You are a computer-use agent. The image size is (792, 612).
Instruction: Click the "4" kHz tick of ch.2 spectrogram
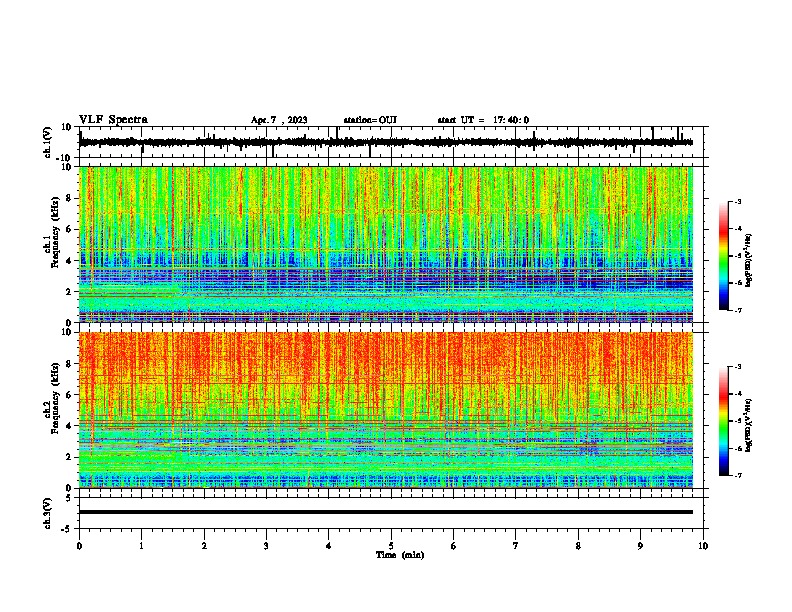(x=69, y=426)
